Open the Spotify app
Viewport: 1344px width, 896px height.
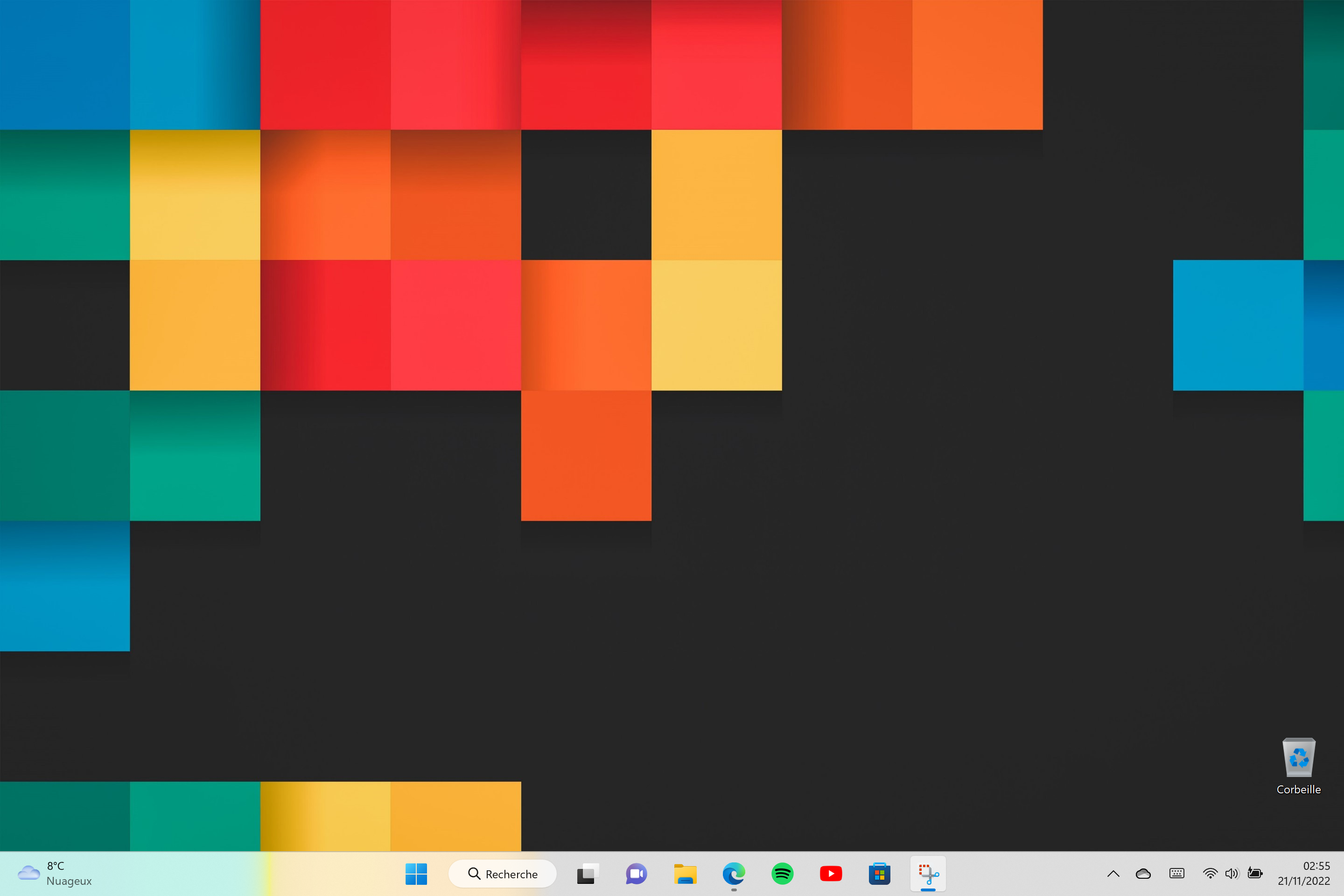782,874
